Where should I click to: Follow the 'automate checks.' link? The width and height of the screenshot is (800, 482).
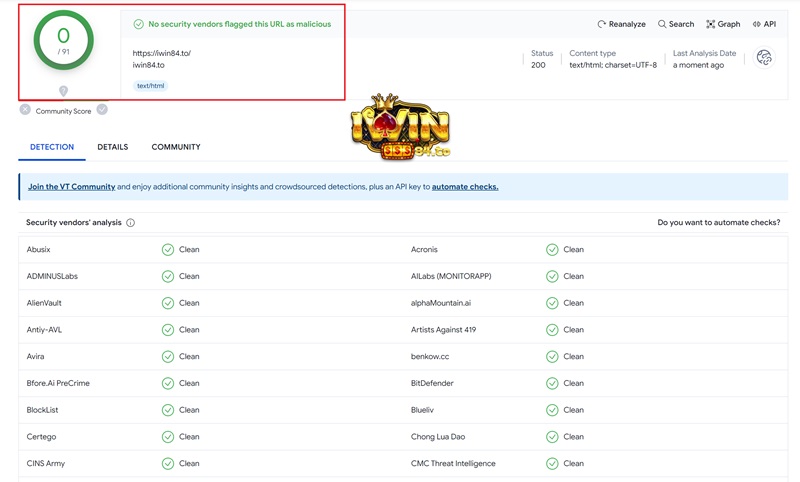click(x=465, y=187)
